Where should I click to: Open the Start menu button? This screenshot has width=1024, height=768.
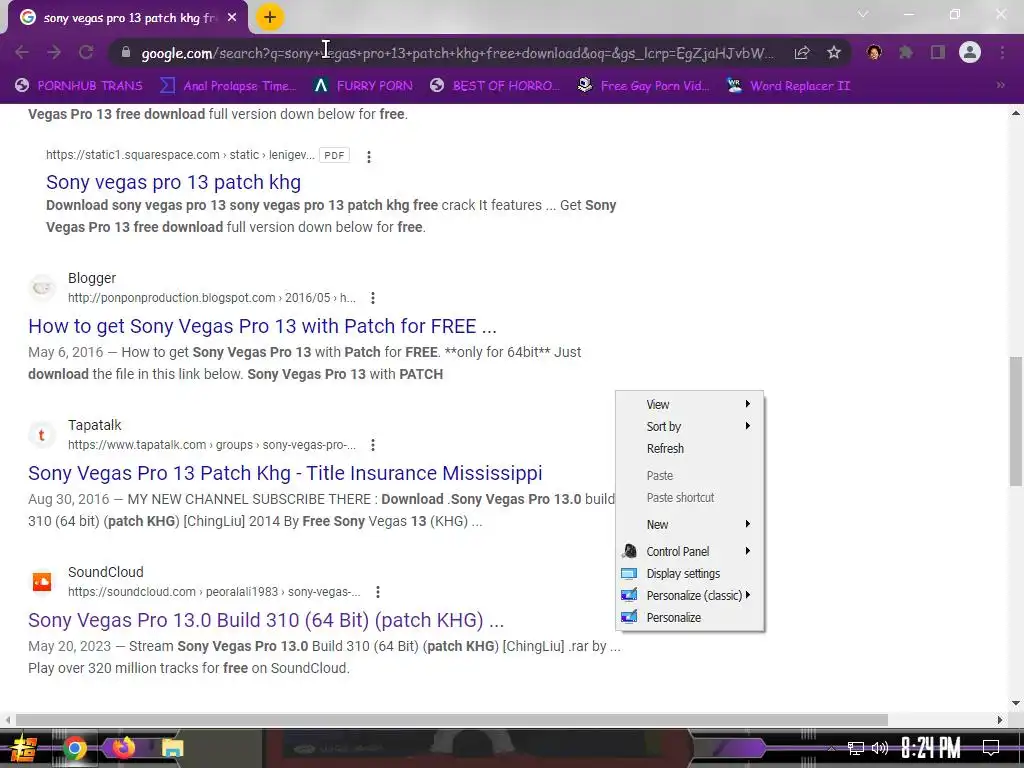pyautogui.click(x=24, y=748)
